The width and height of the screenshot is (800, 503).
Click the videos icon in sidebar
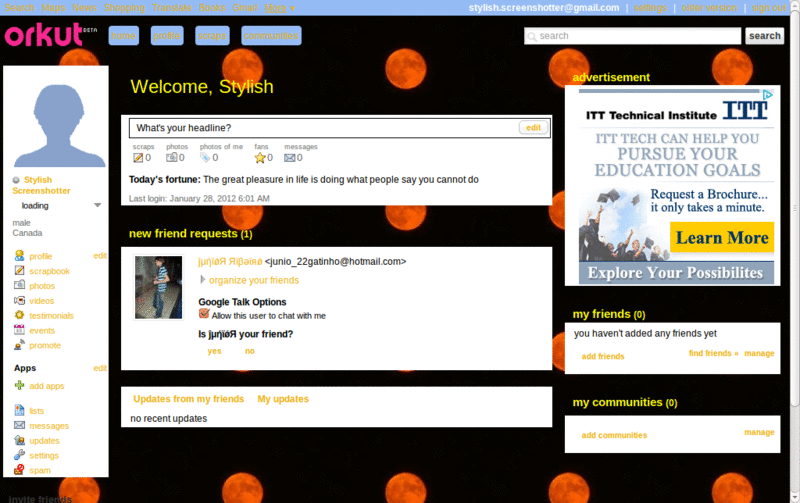19,300
